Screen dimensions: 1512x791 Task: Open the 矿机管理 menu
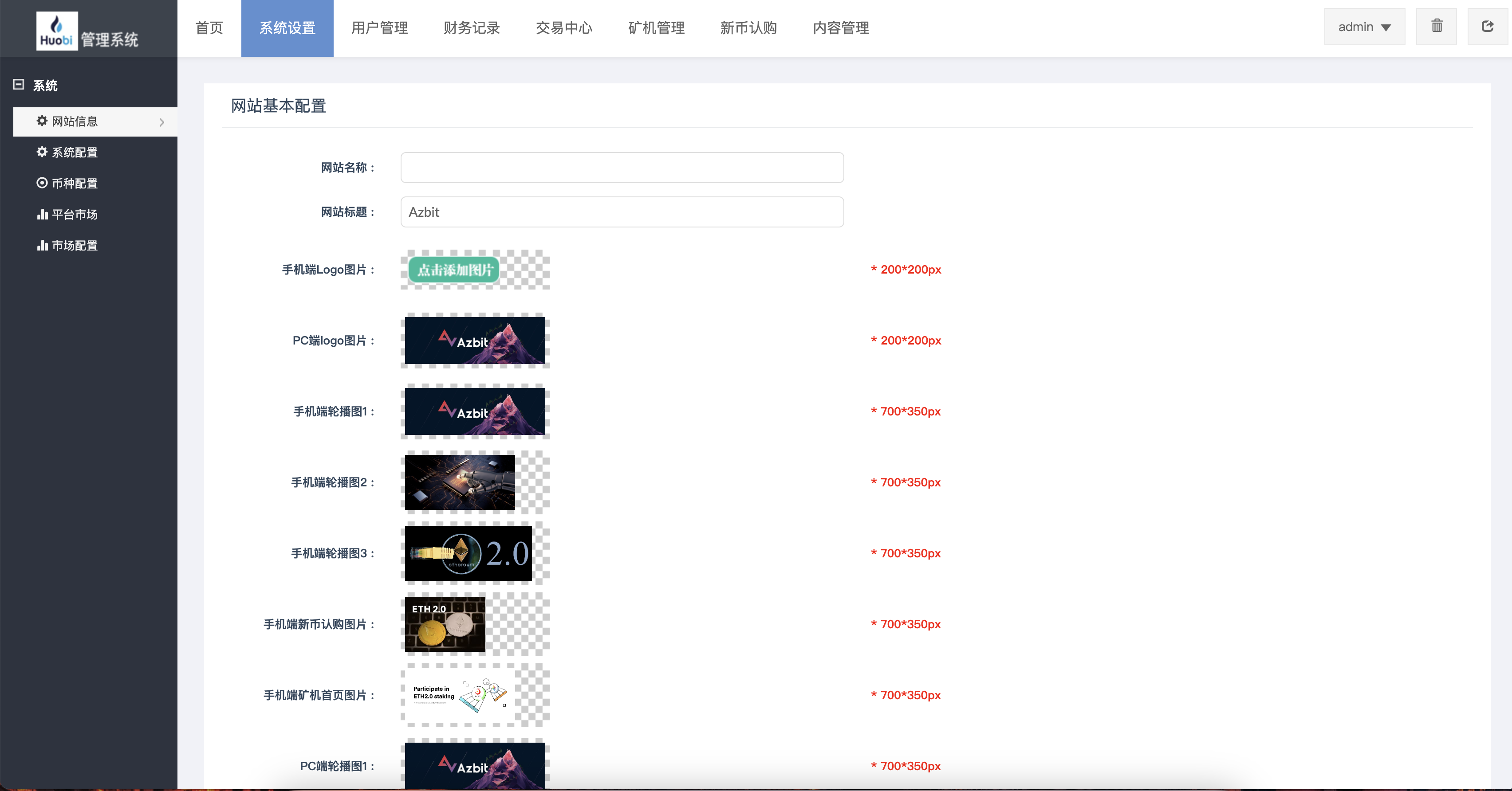point(656,27)
